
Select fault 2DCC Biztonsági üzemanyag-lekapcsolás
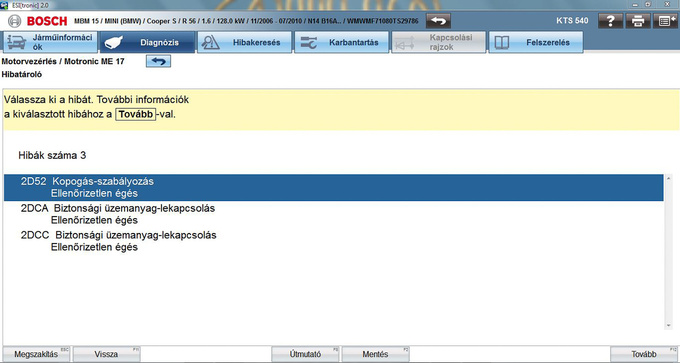[x=333, y=241]
